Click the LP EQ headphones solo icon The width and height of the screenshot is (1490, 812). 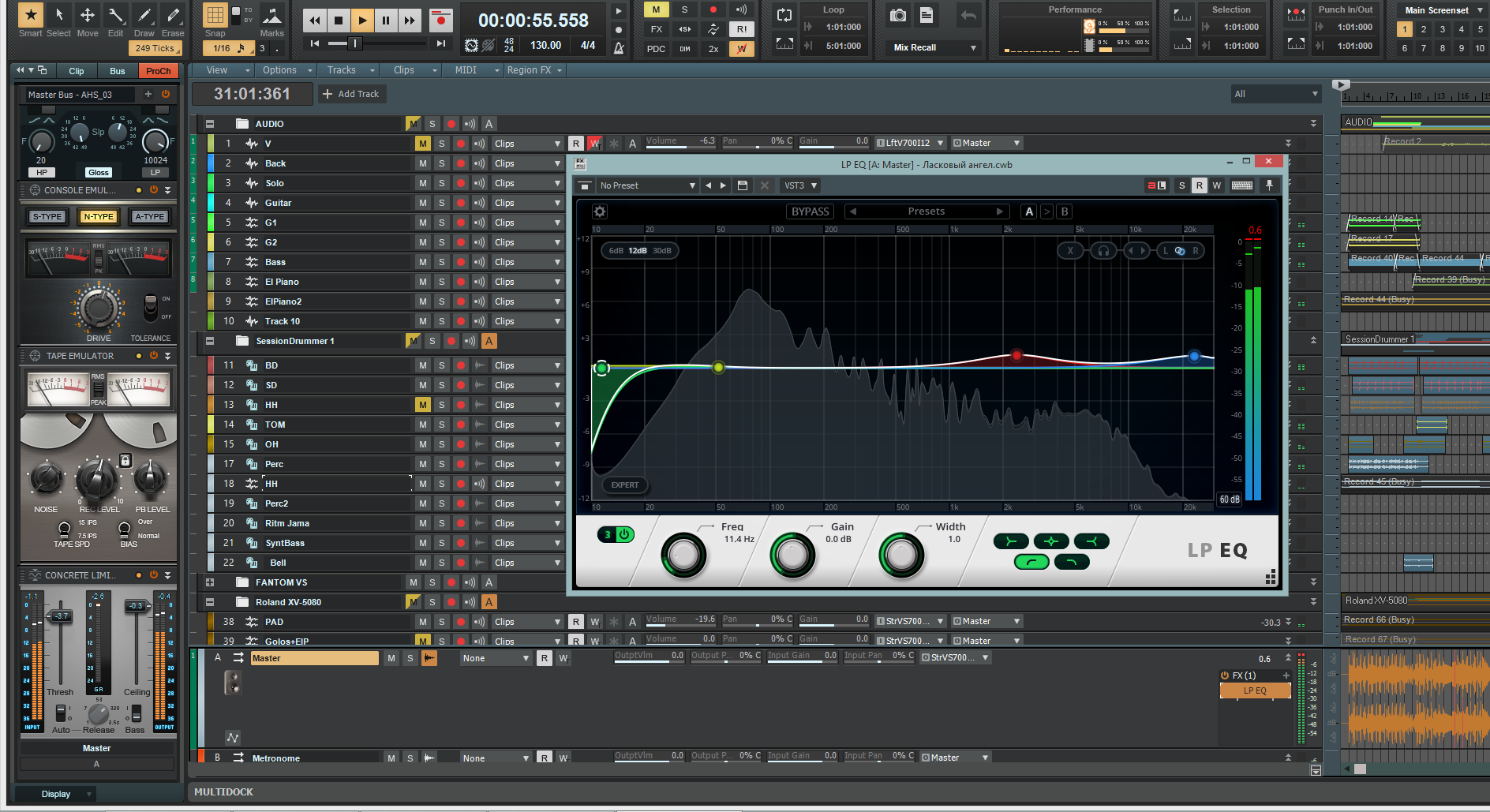coord(1103,251)
